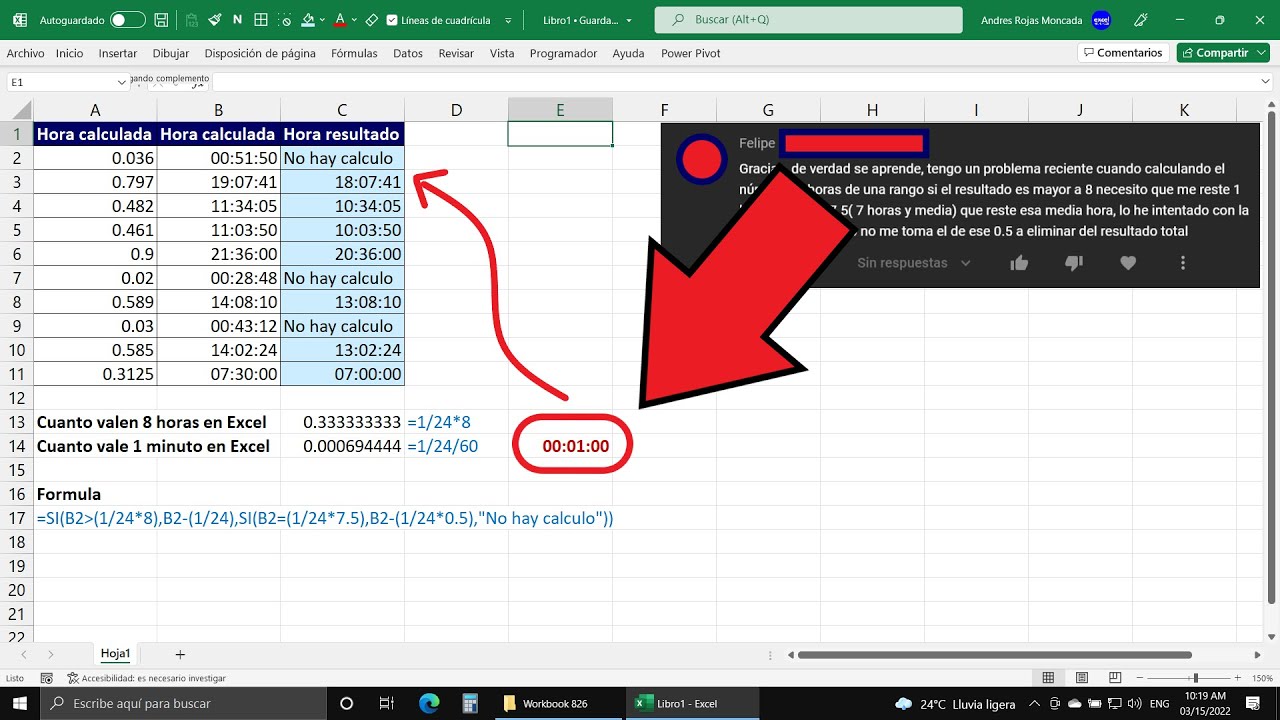Uncheck Líneas de cuadrícula checkbox

[x=391, y=20]
